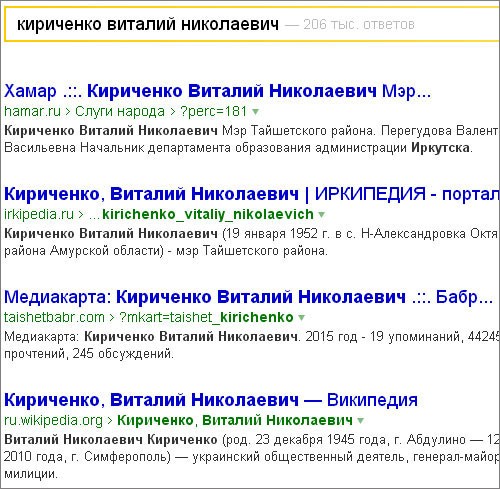The image size is (500, 489).
Task: Open the Слуги народа breadcrumb link
Action: 120,111
